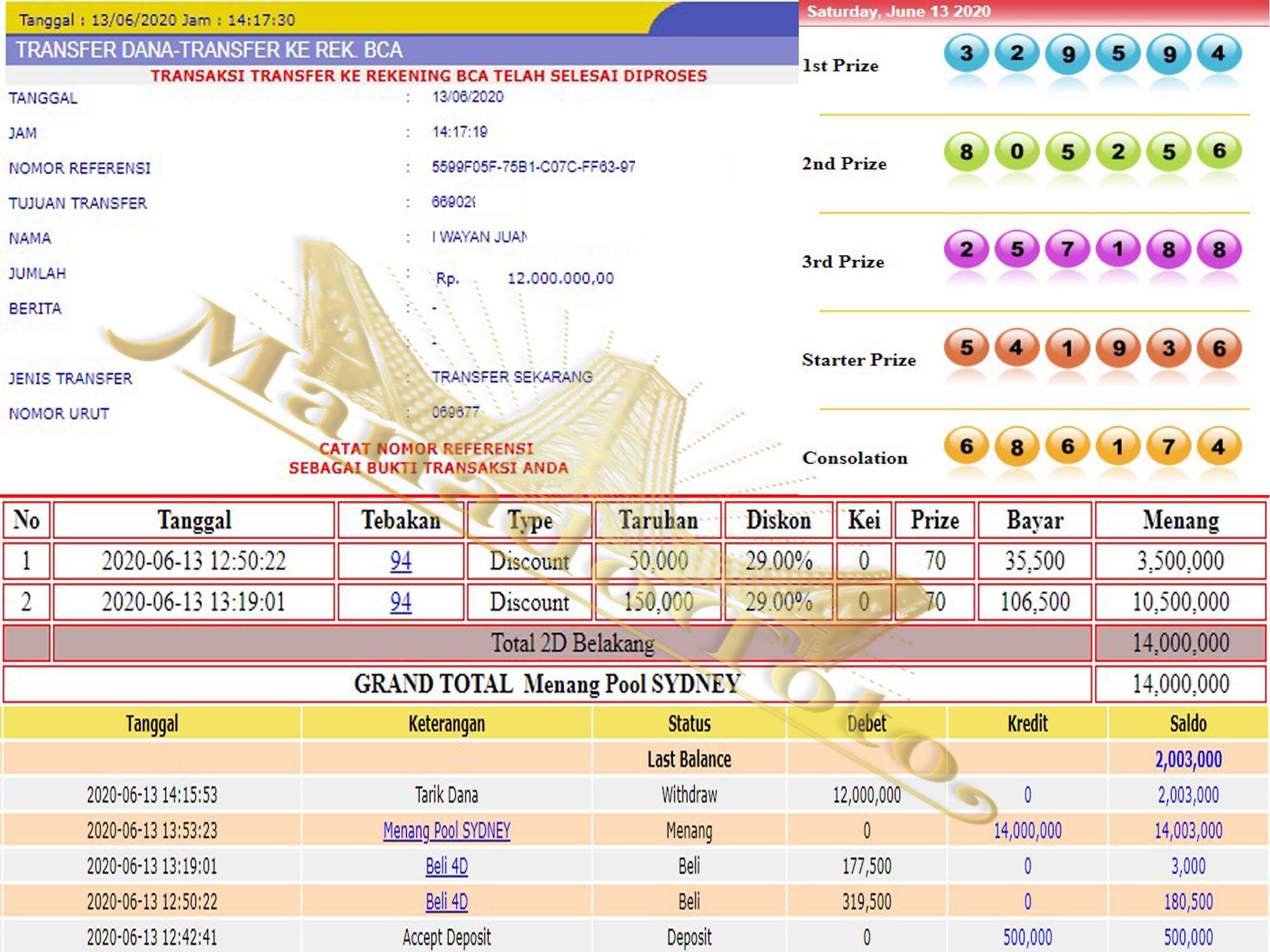
Task: Click the JUMLAH amount 12.000.000,00
Action: tap(561, 278)
